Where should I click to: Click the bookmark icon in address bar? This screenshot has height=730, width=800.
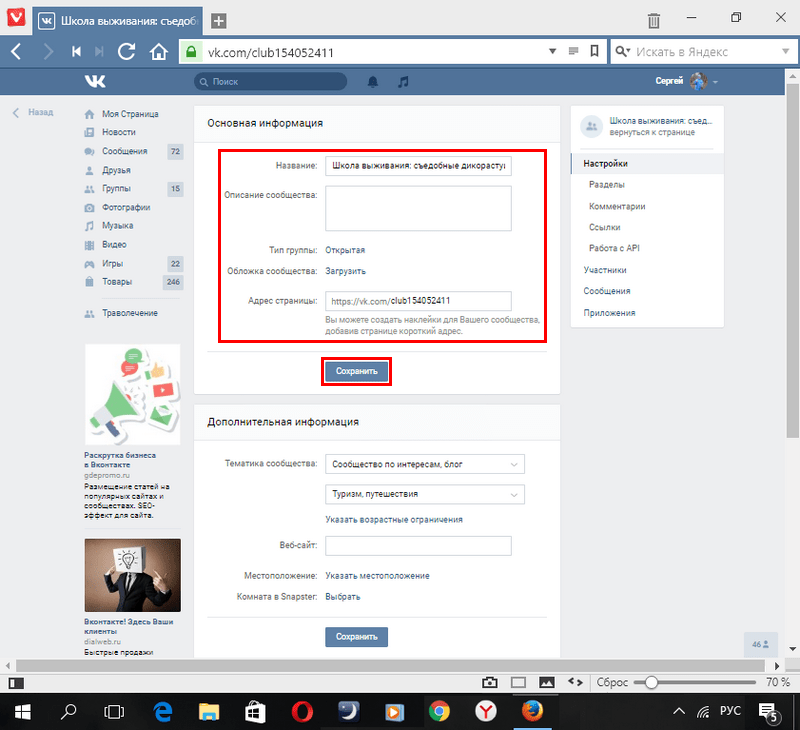[x=594, y=52]
